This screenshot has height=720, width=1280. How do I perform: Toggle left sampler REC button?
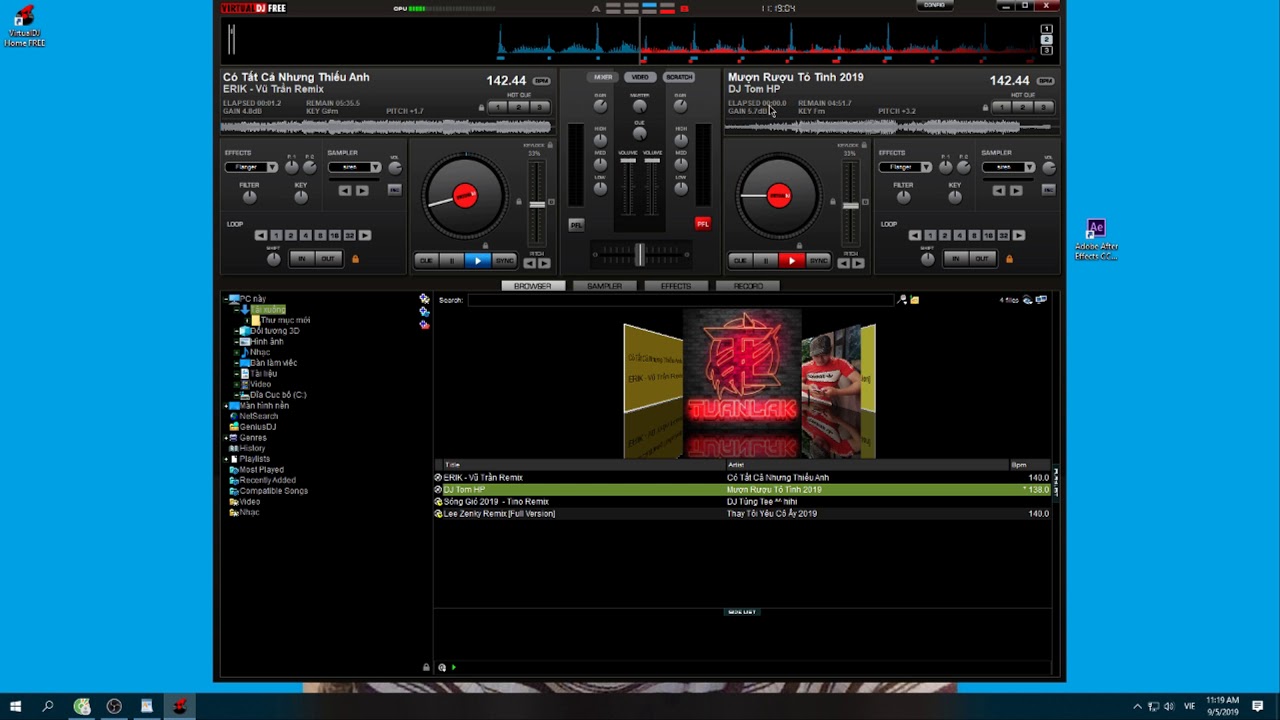point(394,190)
